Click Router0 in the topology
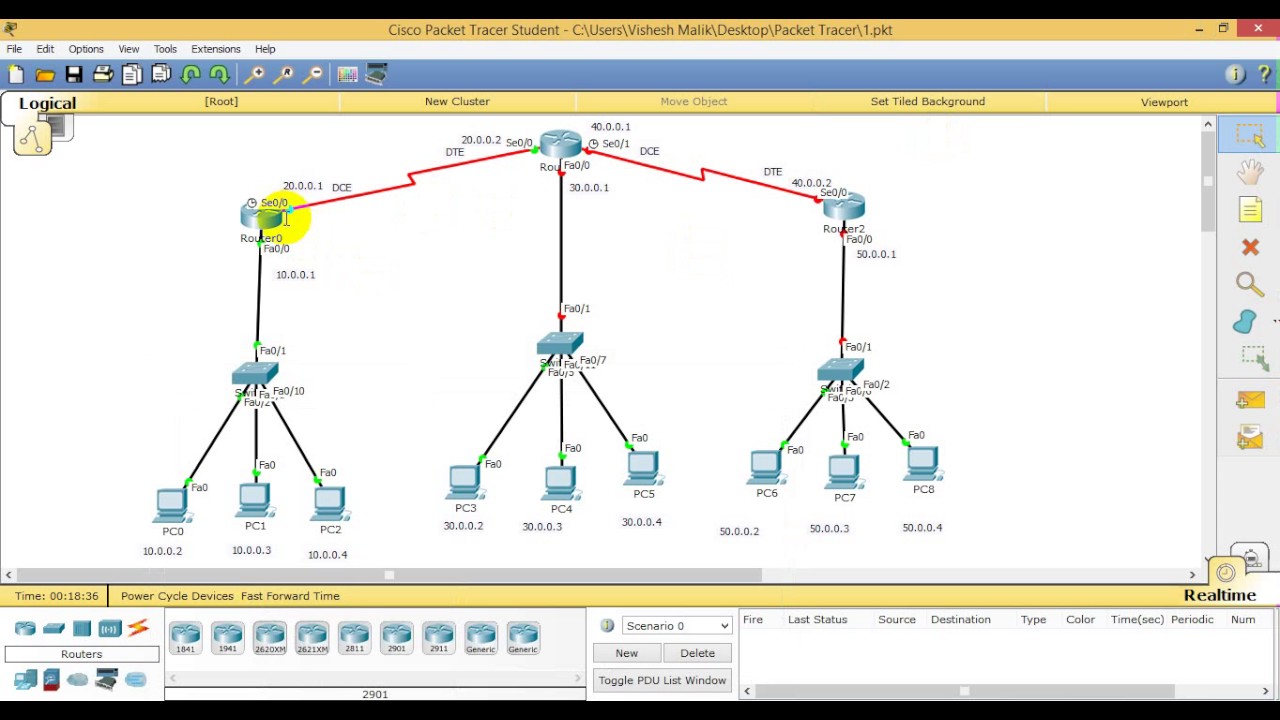 [262, 217]
